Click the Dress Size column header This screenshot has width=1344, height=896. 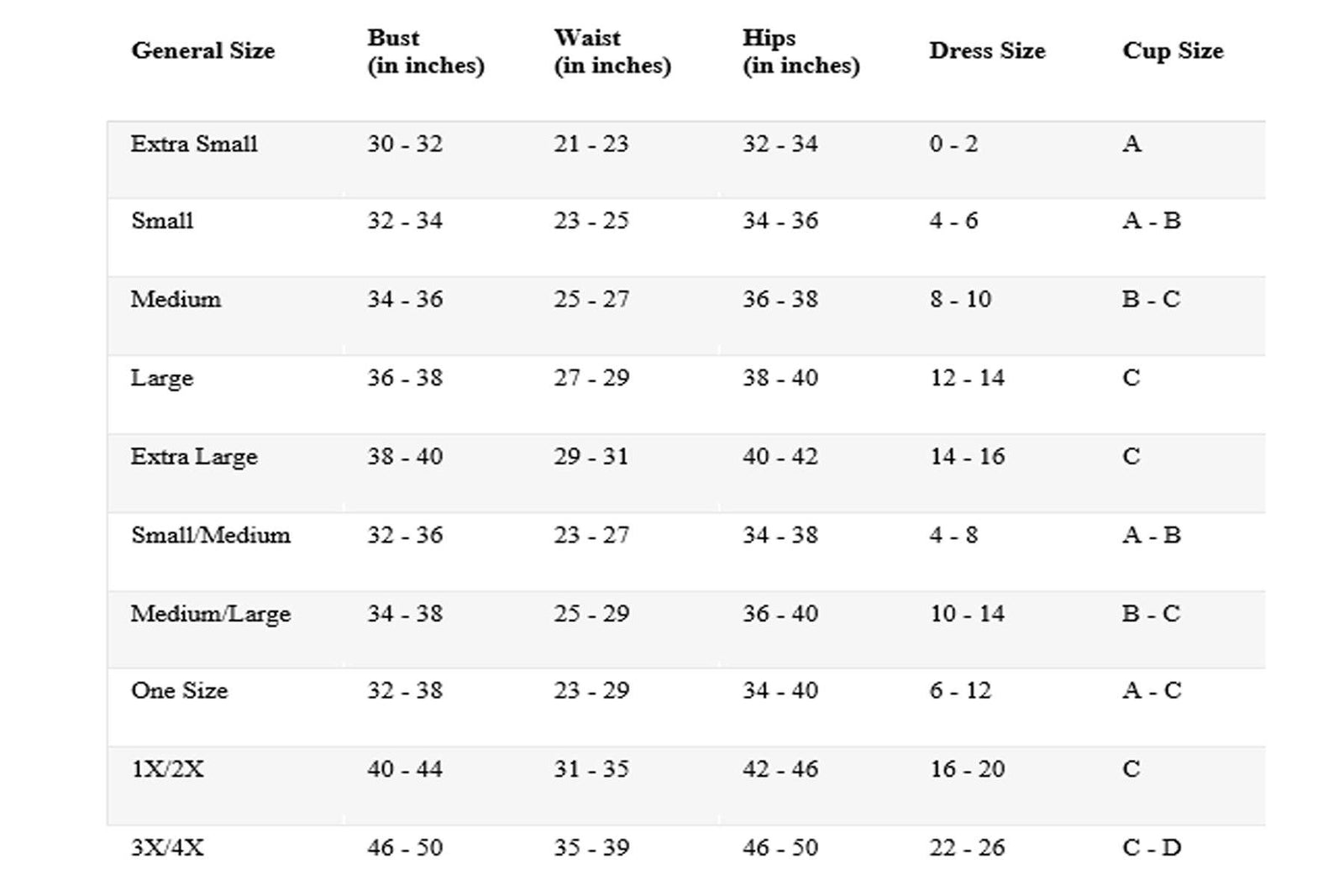click(x=987, y=51)
